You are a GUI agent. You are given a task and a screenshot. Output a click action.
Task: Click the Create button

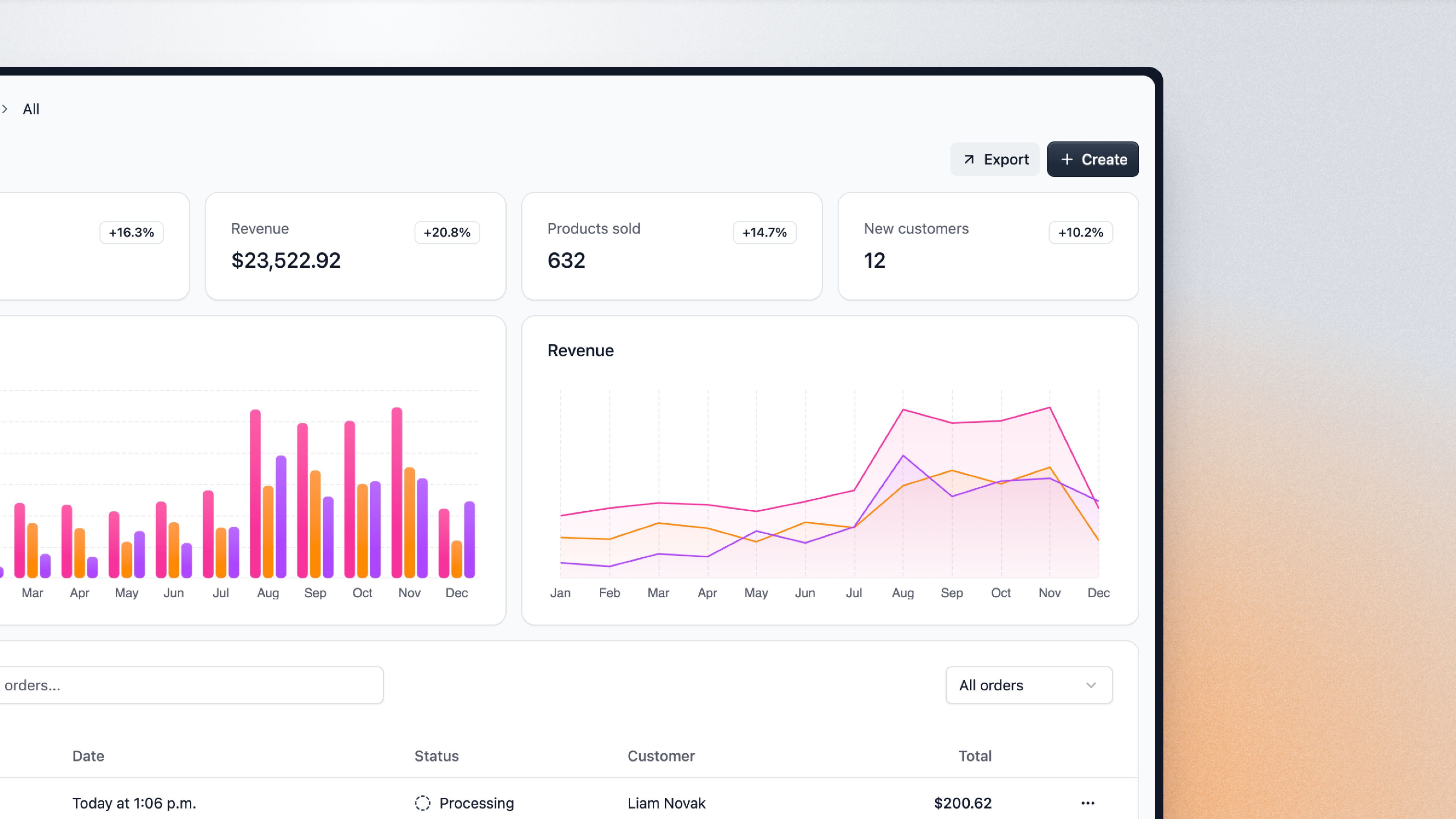(x=1093, y=159)
